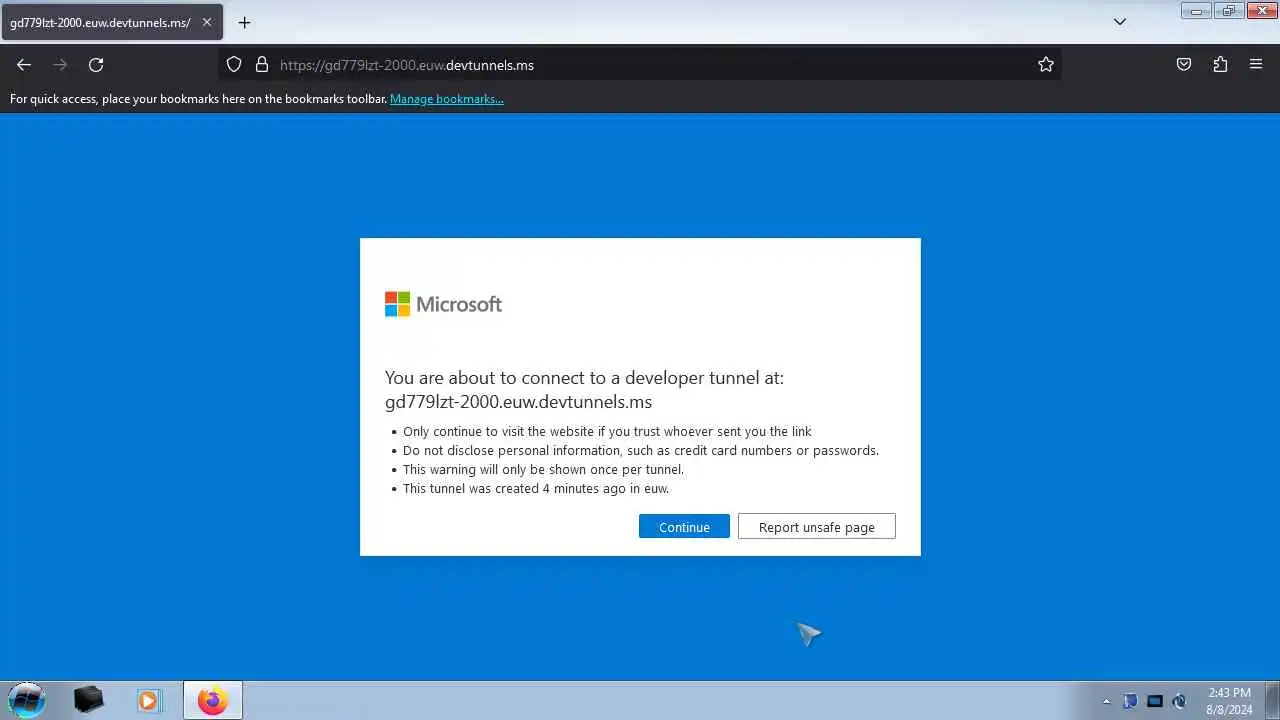The height and width of the screenshot is (720, 1280).
Task: Open the Manage bookmarks link
Action: pyautogui.click(x=447, y=99)
